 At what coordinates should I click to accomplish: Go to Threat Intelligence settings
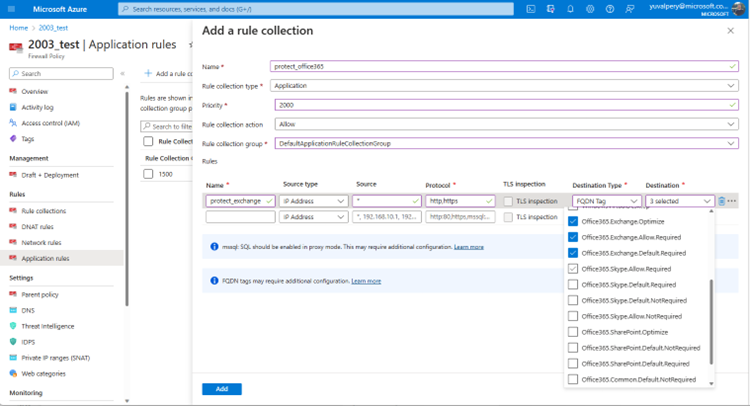pyautogui.click(x=49, y=326)
